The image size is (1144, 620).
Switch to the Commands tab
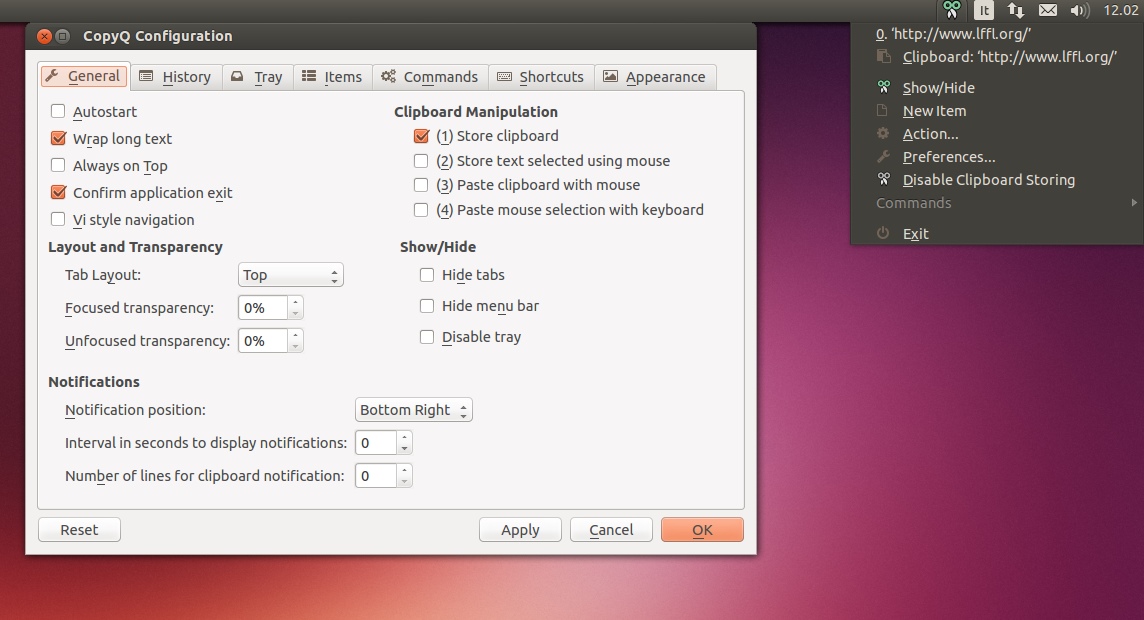coord(430,77)
